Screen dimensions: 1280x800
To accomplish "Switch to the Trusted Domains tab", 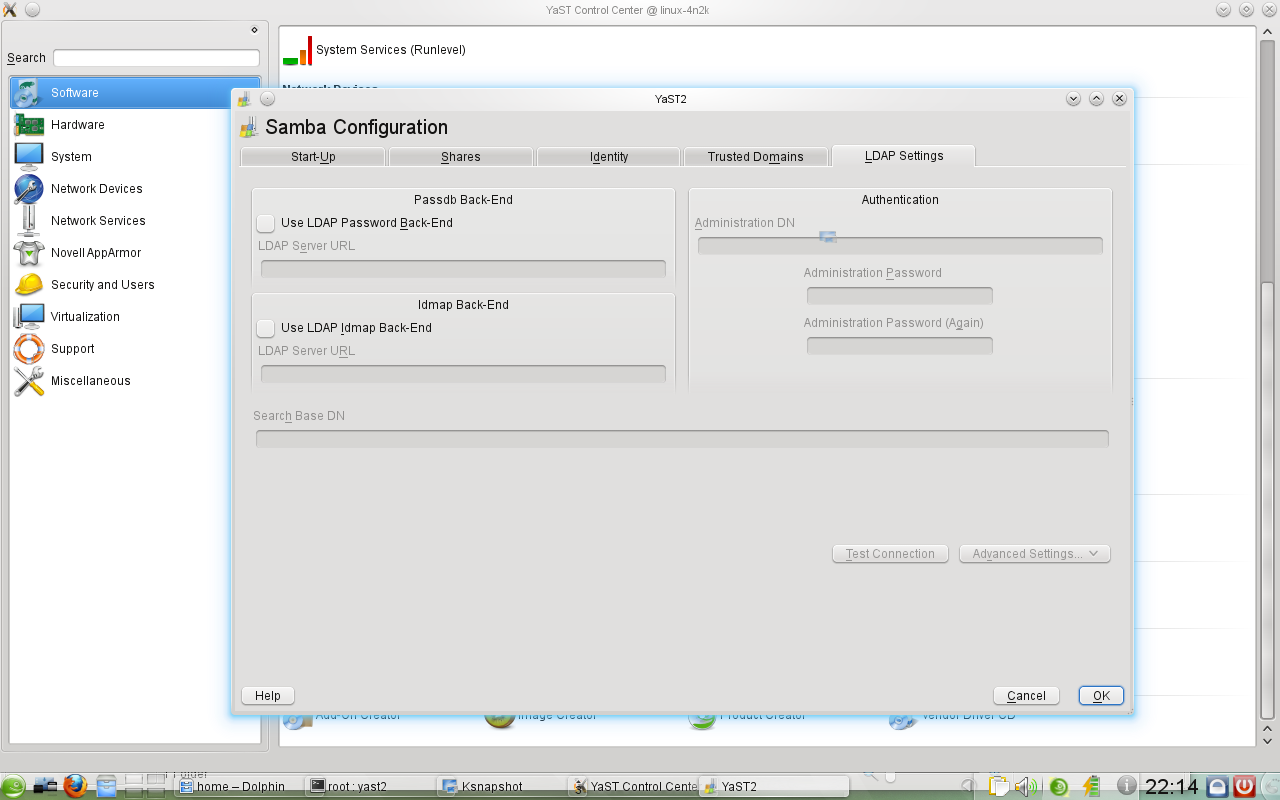I will [756, 157].
